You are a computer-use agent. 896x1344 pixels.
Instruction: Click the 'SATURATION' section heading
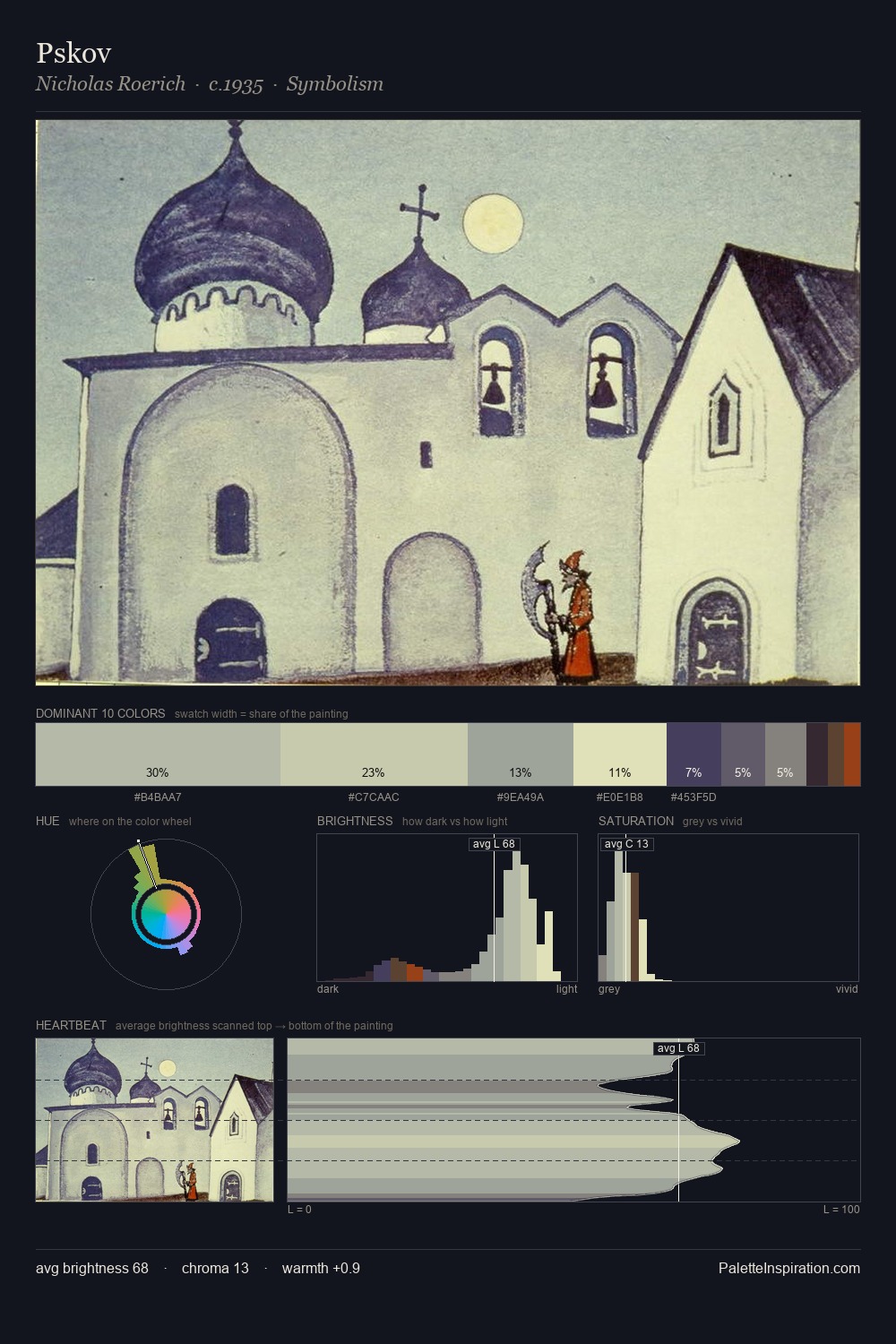pos(636,821)
